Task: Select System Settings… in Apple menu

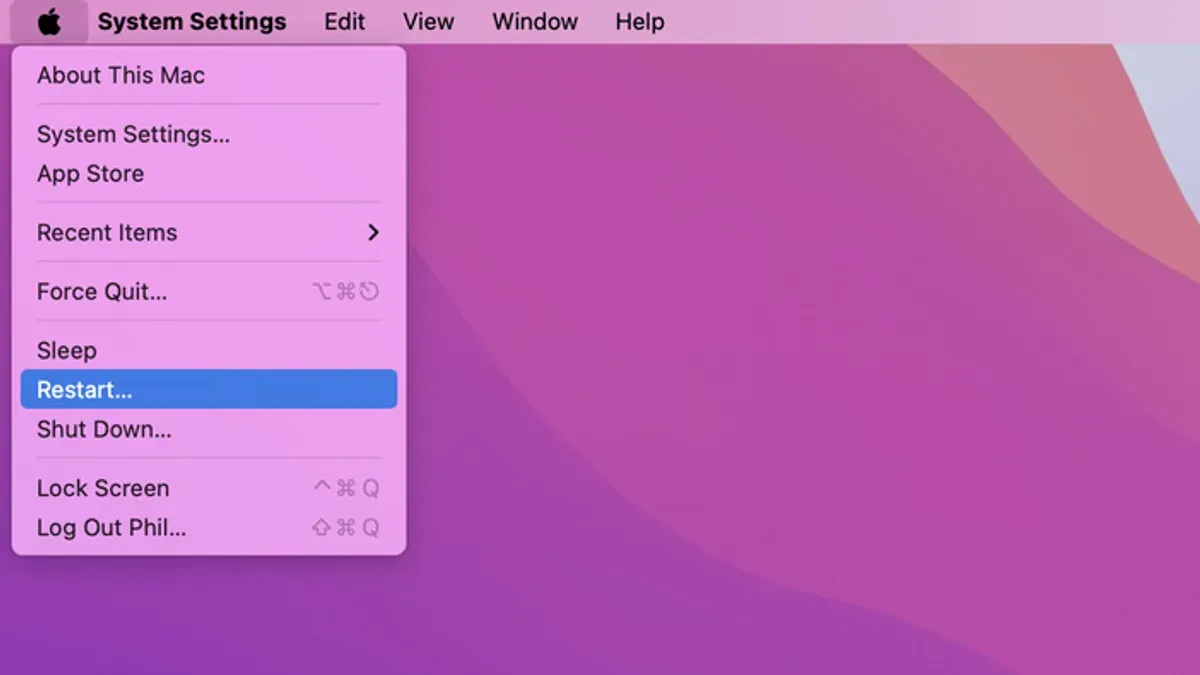Action: pyautogui.click(x=209, y=134)
